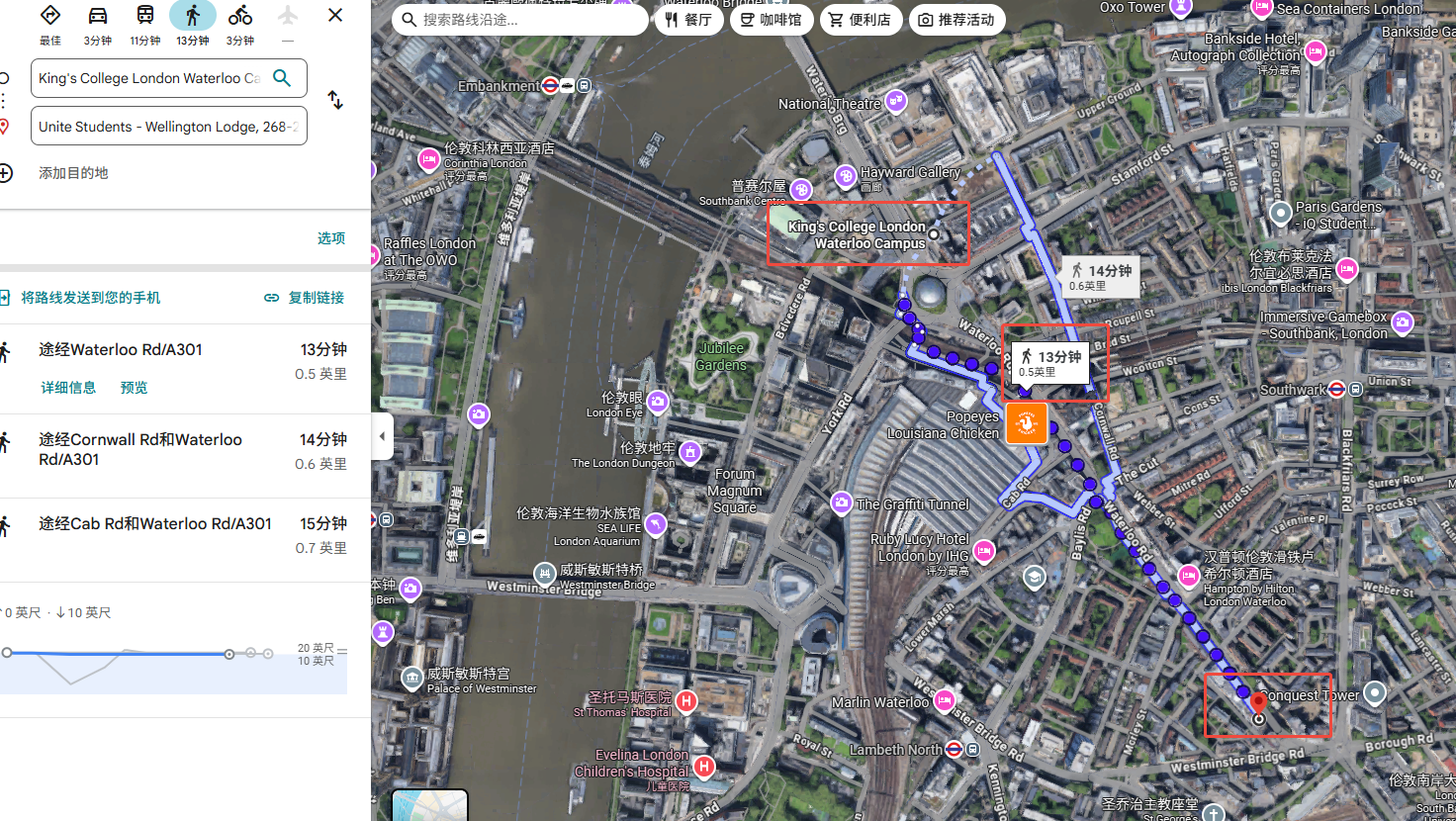Close the directions panel
Viewport: 1456px width, 821px height.
[335, 16]
